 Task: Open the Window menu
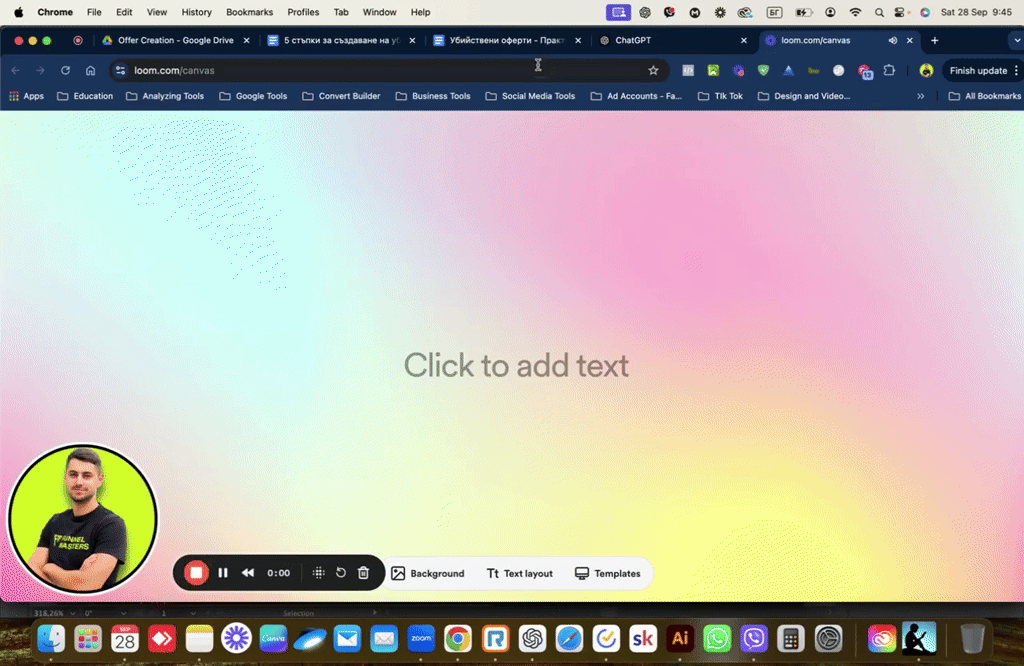click(379, 12)
